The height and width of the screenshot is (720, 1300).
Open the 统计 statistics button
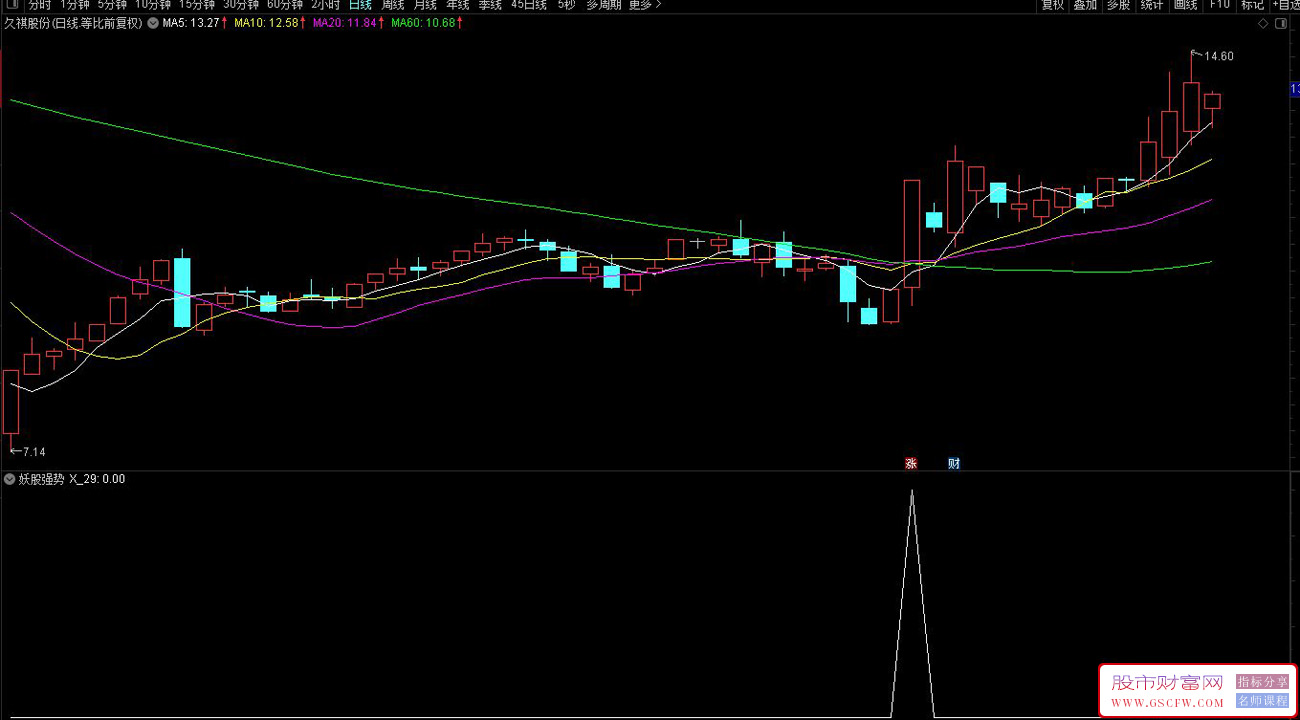pyautogui.click(x=1152, y=5)
